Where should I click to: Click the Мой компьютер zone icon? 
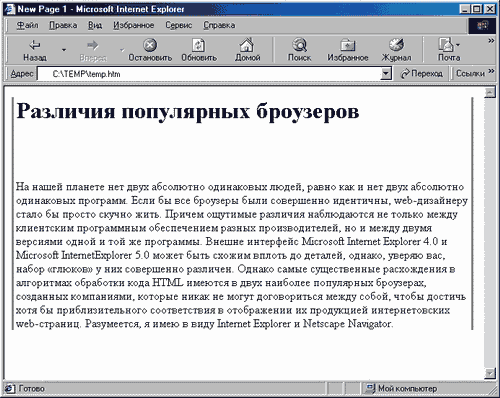point(370,388)
